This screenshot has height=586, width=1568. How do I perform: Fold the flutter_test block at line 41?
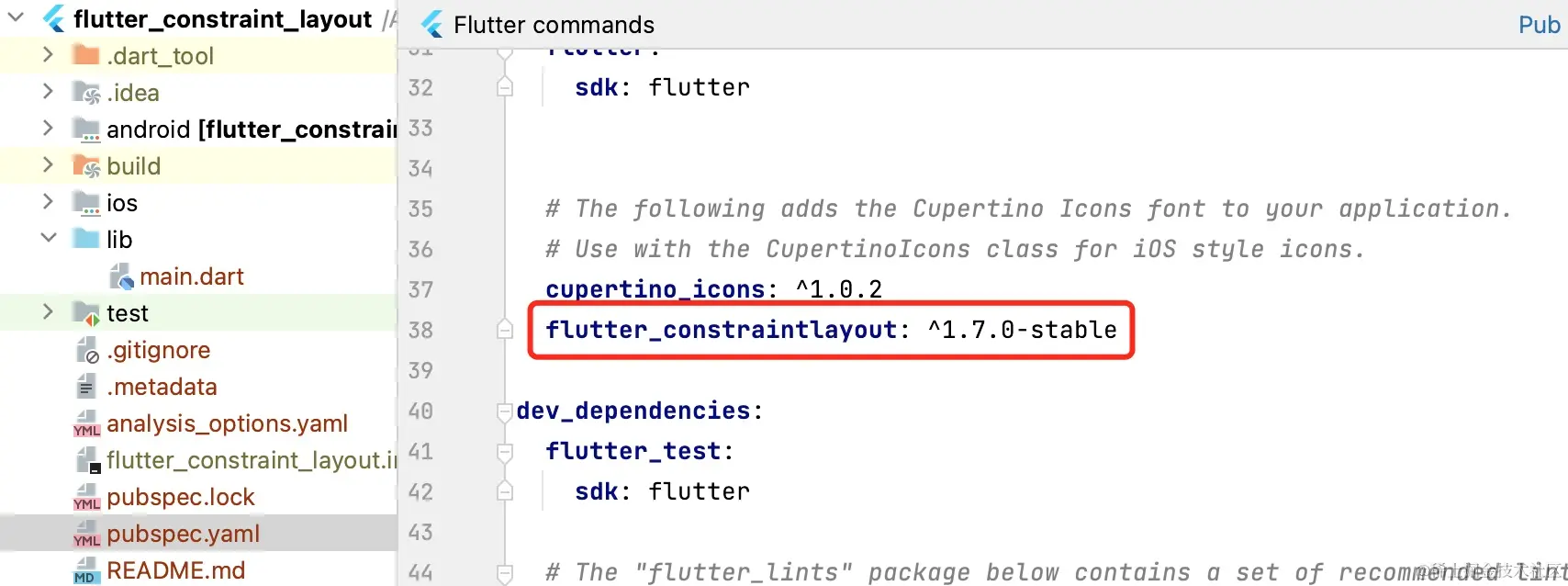point(504,451)
